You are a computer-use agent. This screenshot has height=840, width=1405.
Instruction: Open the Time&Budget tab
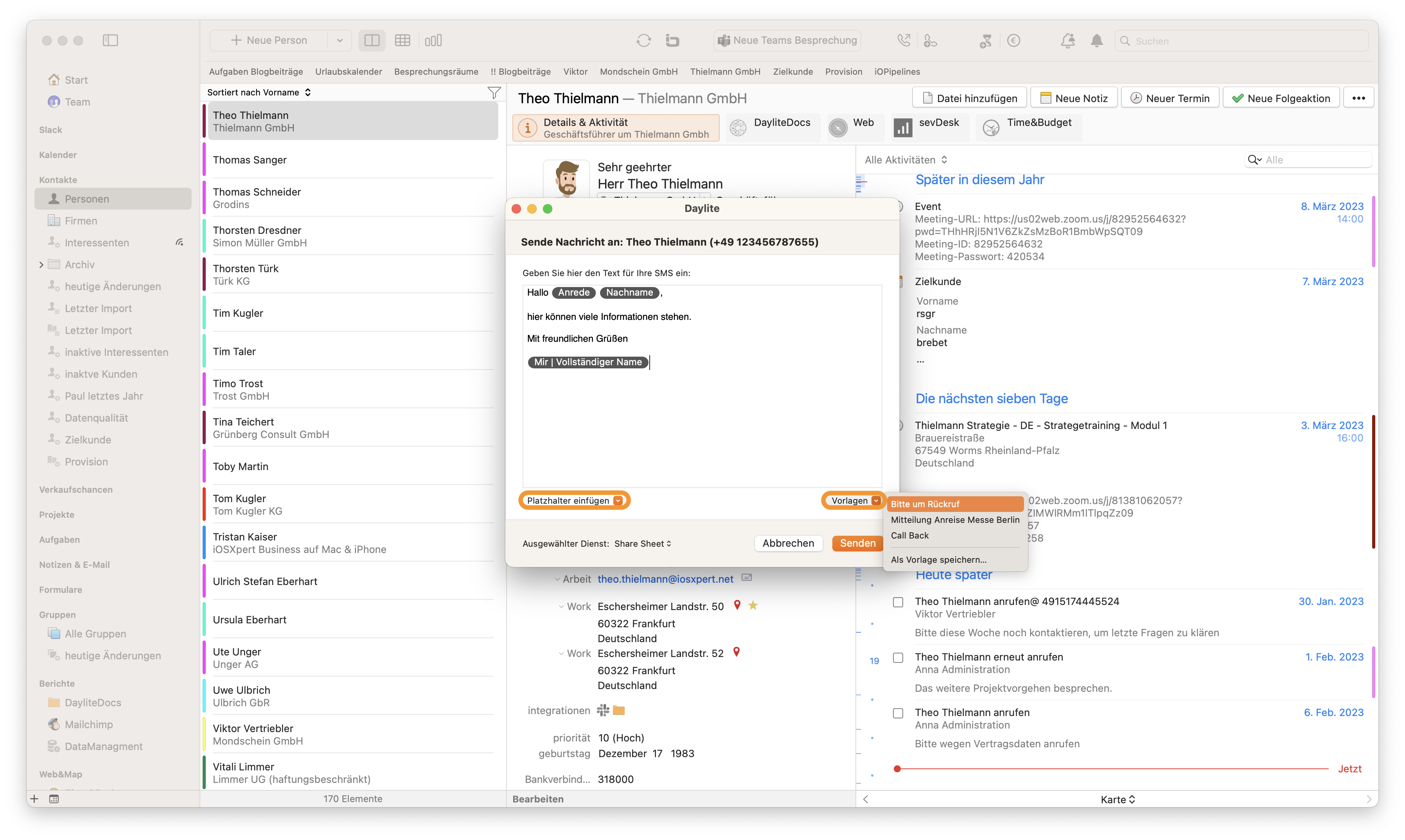(1029, 127)
